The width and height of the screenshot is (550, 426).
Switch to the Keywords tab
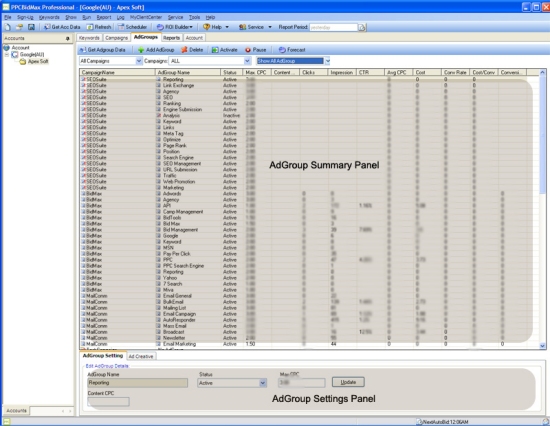tap(89, 38)
